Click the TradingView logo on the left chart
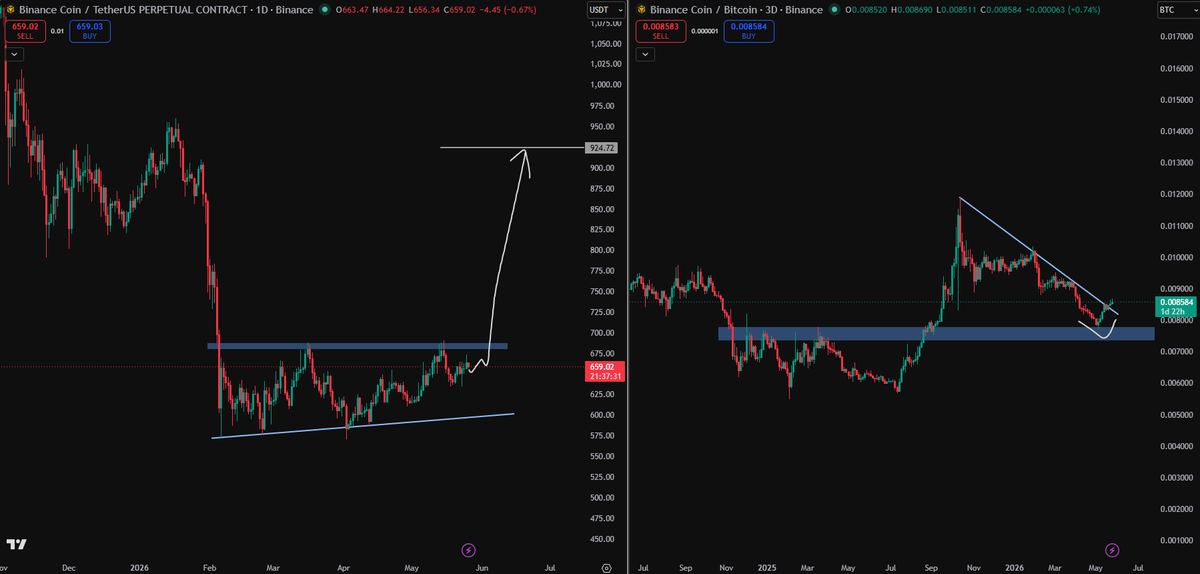 point(16,545)
